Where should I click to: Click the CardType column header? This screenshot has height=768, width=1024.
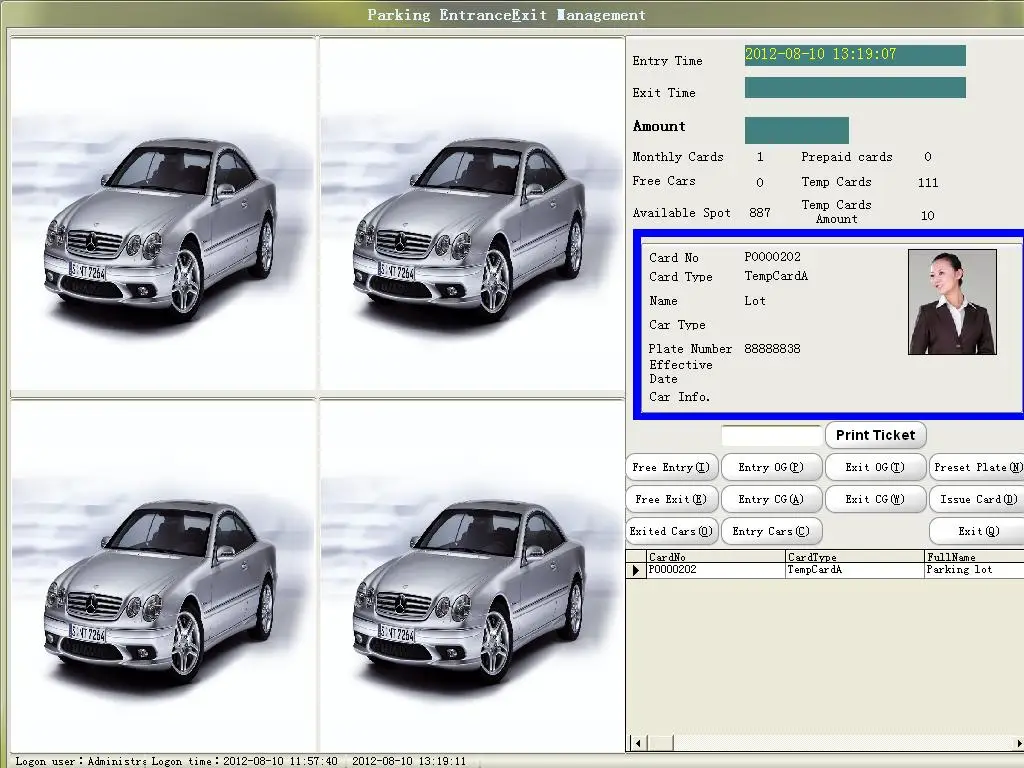[854, 557]
